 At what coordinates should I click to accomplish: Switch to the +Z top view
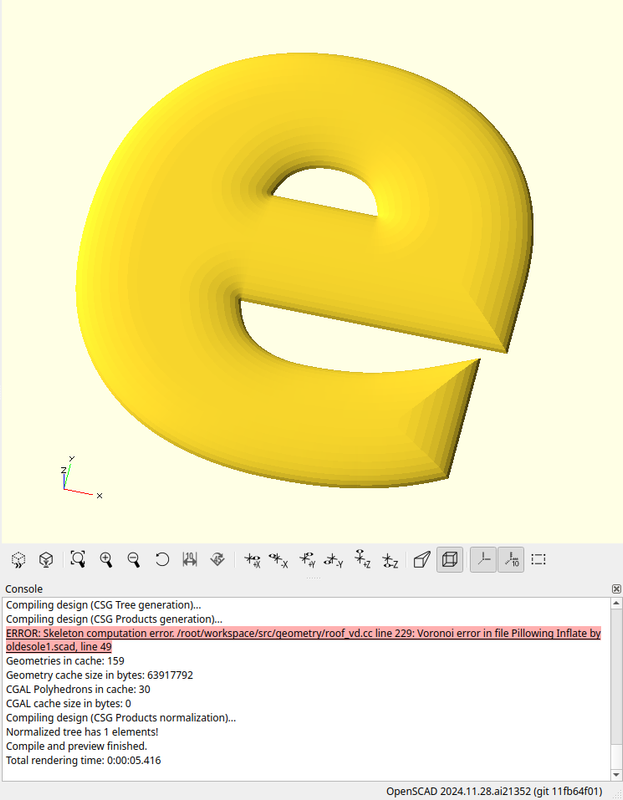click(x=362, y=559)
